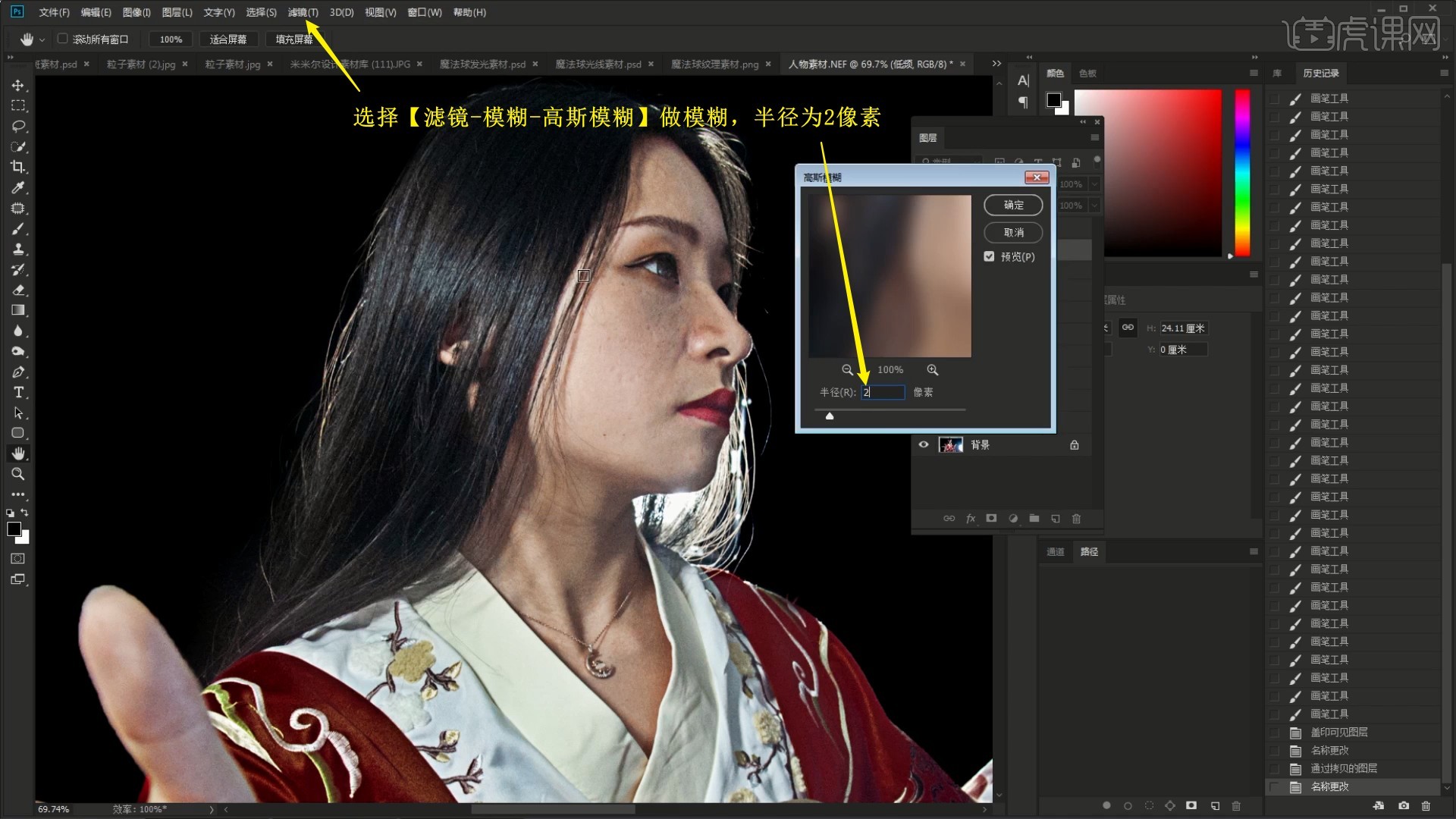1456x819 pixels.
Task: Select the Crop tool
Action: point(18,167)
